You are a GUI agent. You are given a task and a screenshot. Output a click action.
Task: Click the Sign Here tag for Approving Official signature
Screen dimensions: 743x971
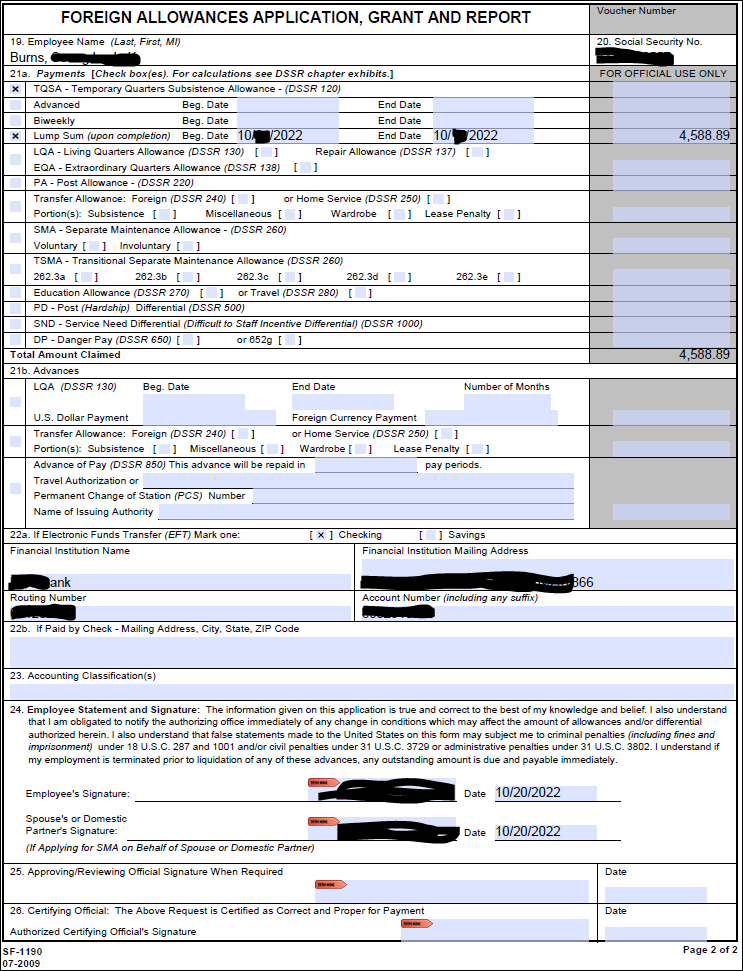click(x=331, y=884)
